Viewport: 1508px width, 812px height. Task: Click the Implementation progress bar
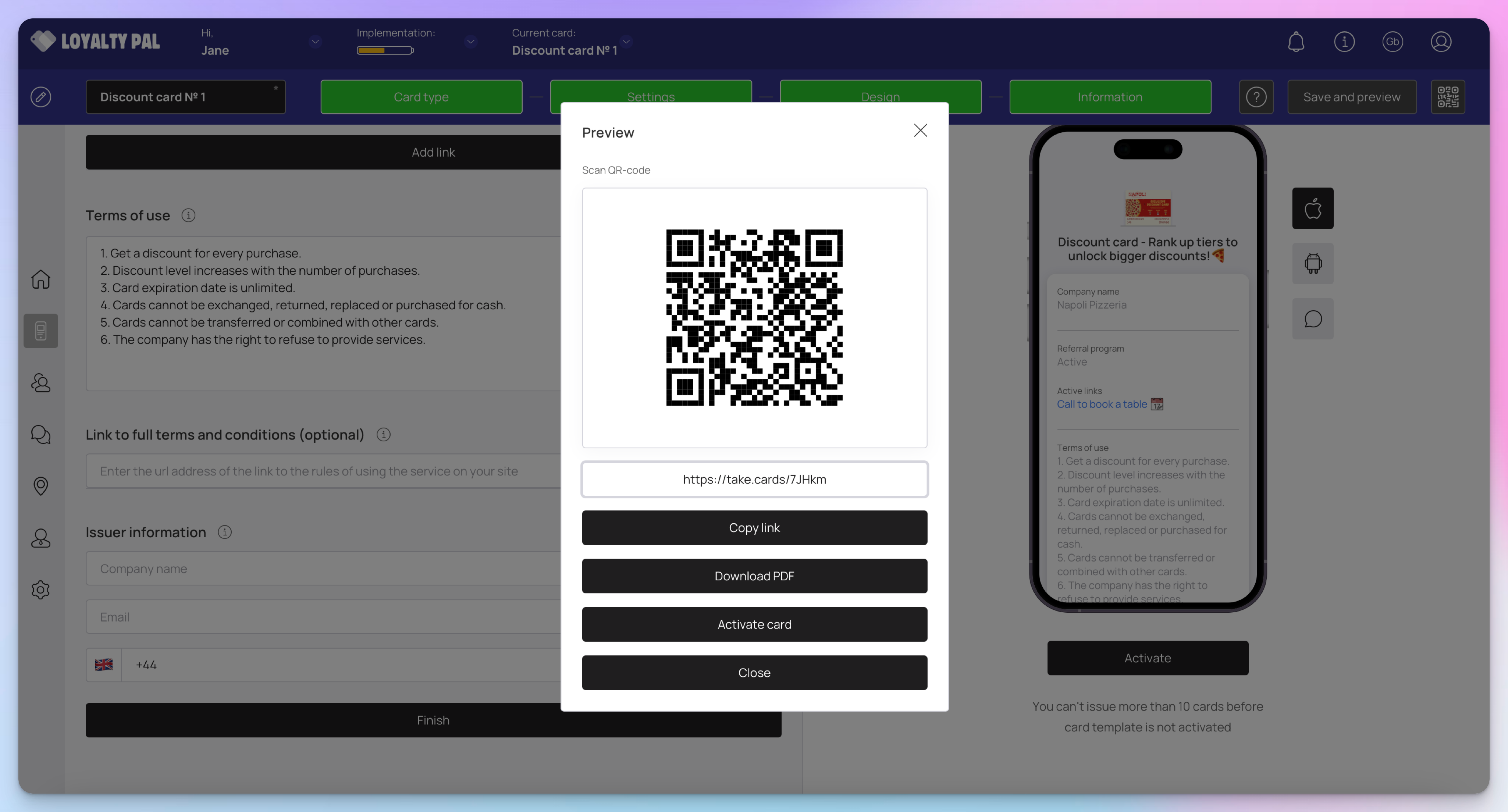pyautogui.click(x=385, y=50)
